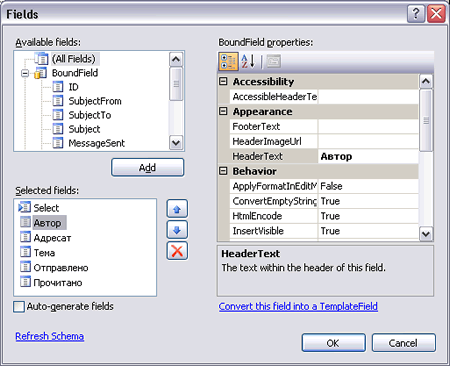Image resolution: width=450 pixels, height=366 pixels.
Task: Click the icon beside Прочитано in selected fields
Action: [25, 282]
